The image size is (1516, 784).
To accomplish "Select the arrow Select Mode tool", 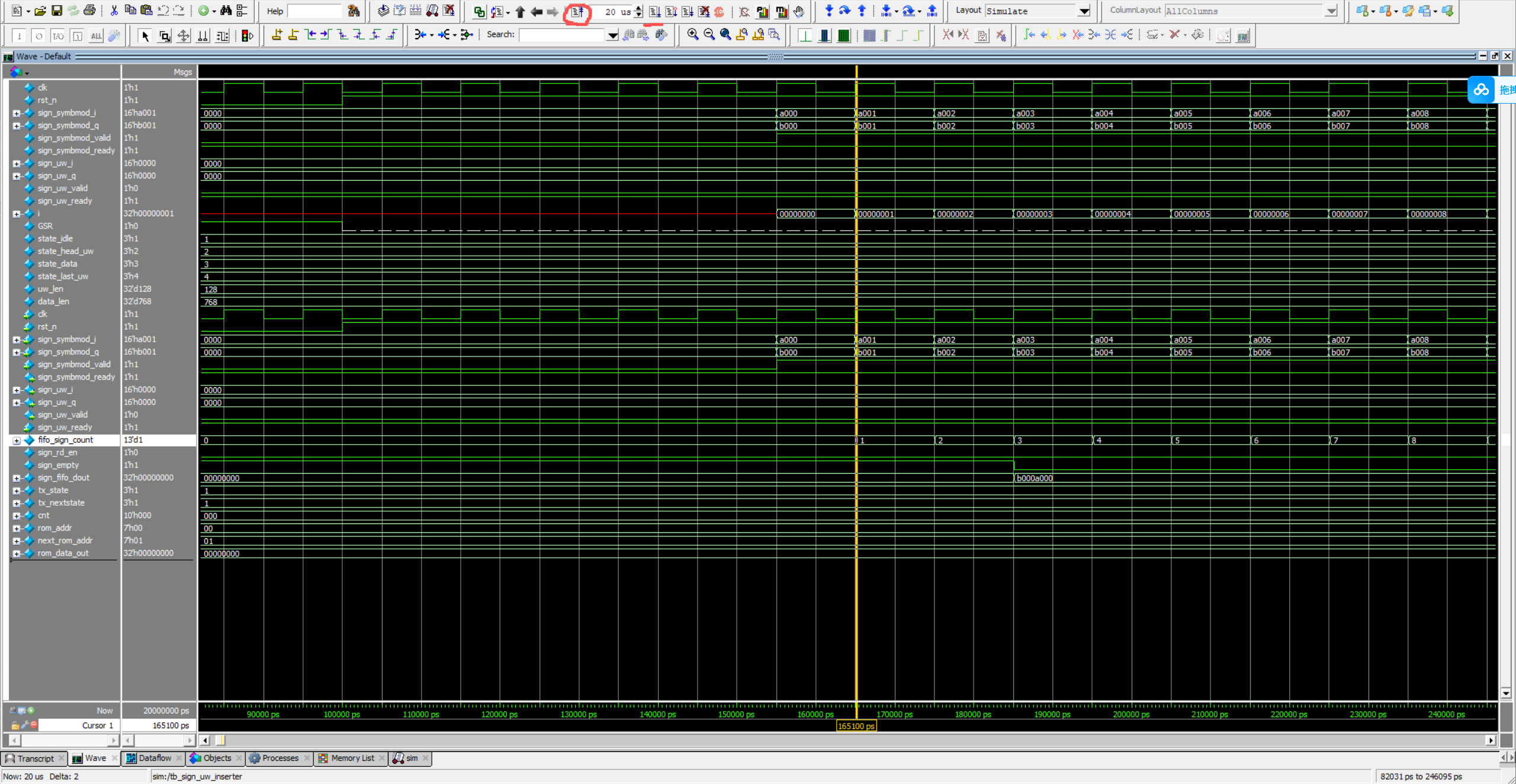I will tap(145, 36).
